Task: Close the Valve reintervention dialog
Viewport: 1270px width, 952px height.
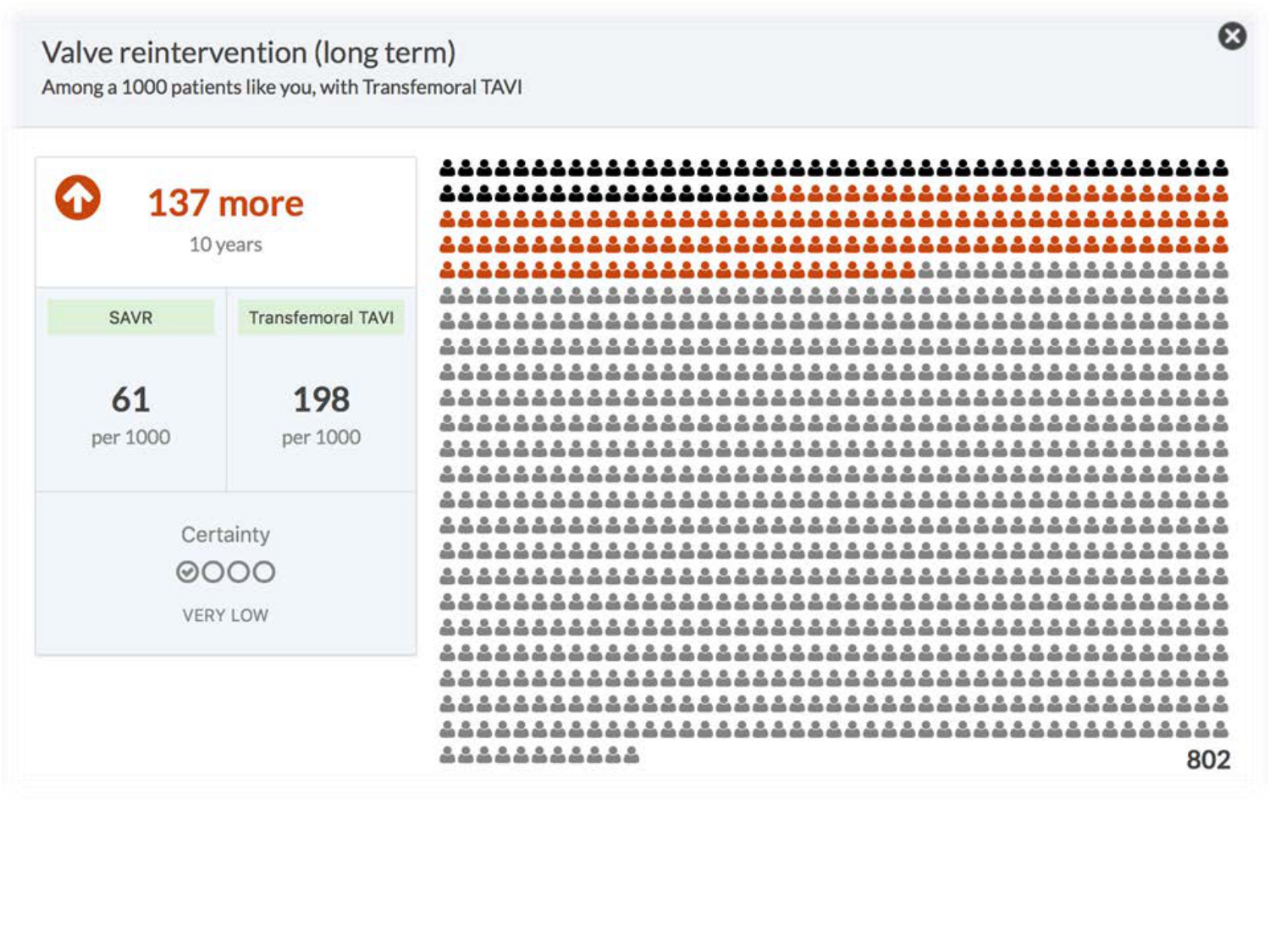Action: point(1232,36)
